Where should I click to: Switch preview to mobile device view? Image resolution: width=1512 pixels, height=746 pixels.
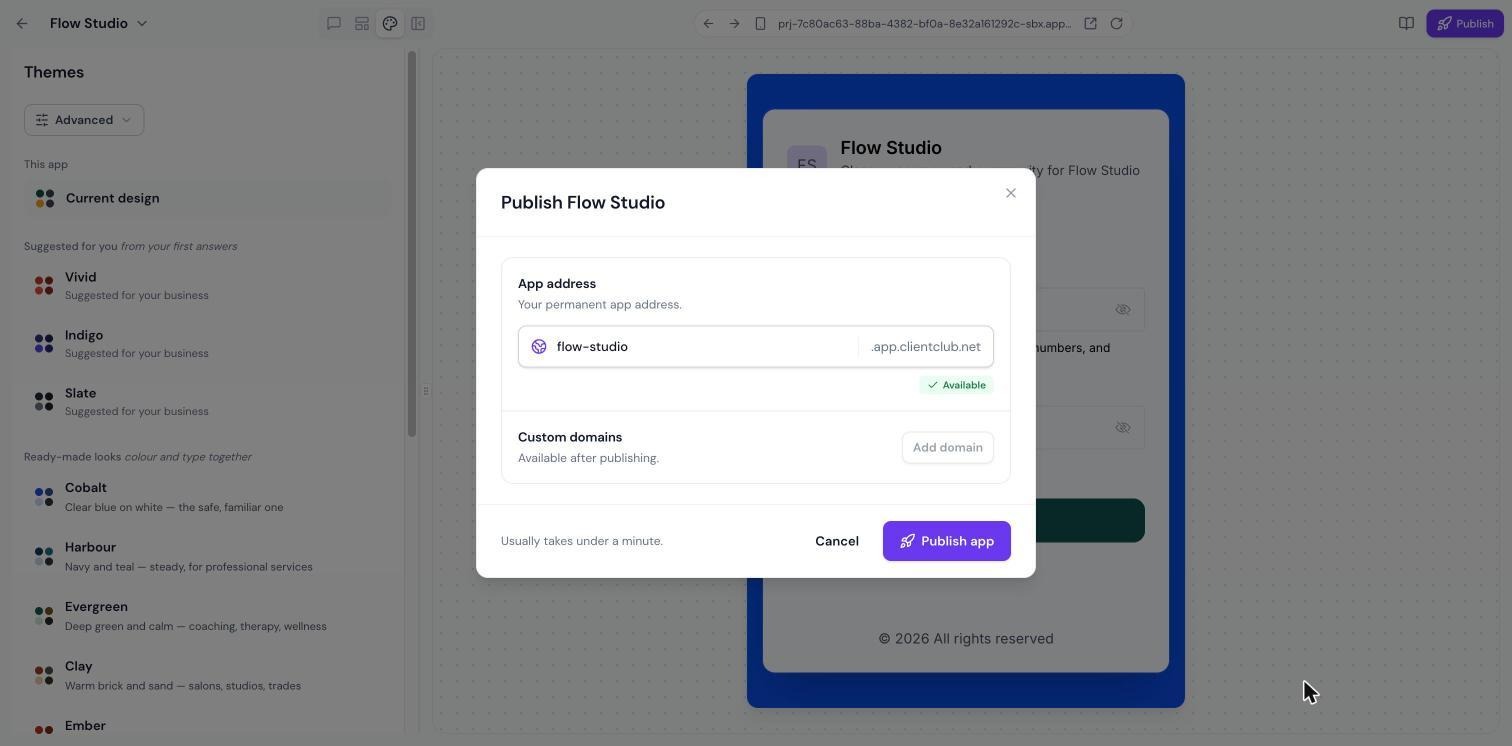pyautogui.click(x=760, y=23)
